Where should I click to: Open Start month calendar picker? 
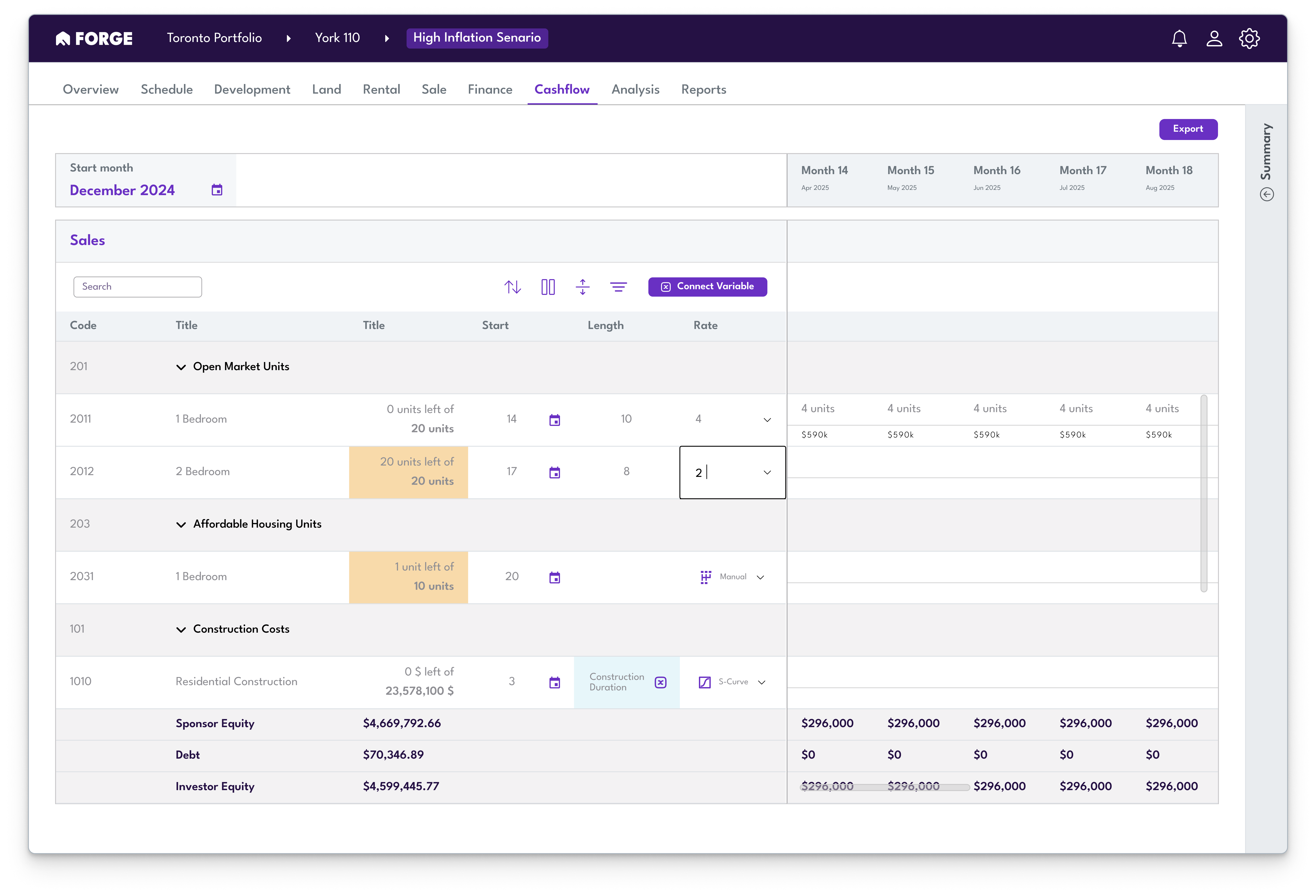coord(217,190)
